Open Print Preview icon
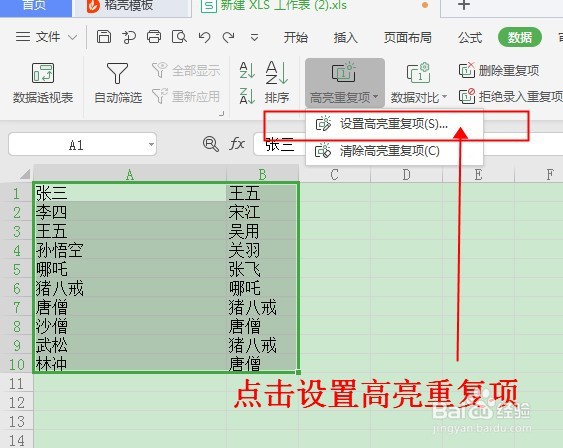 [179, 37]
